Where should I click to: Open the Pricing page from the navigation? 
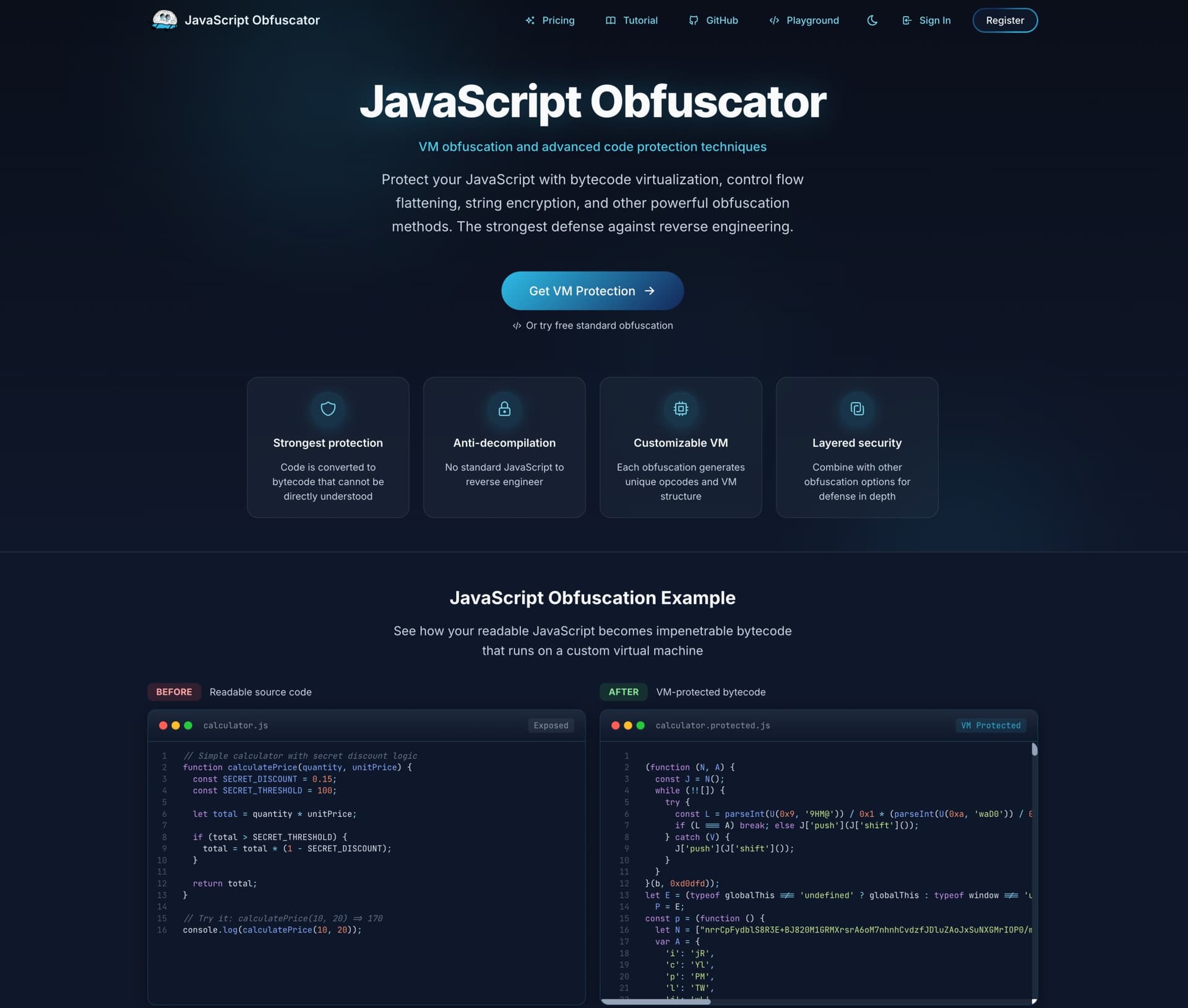(x=557, y=20)
